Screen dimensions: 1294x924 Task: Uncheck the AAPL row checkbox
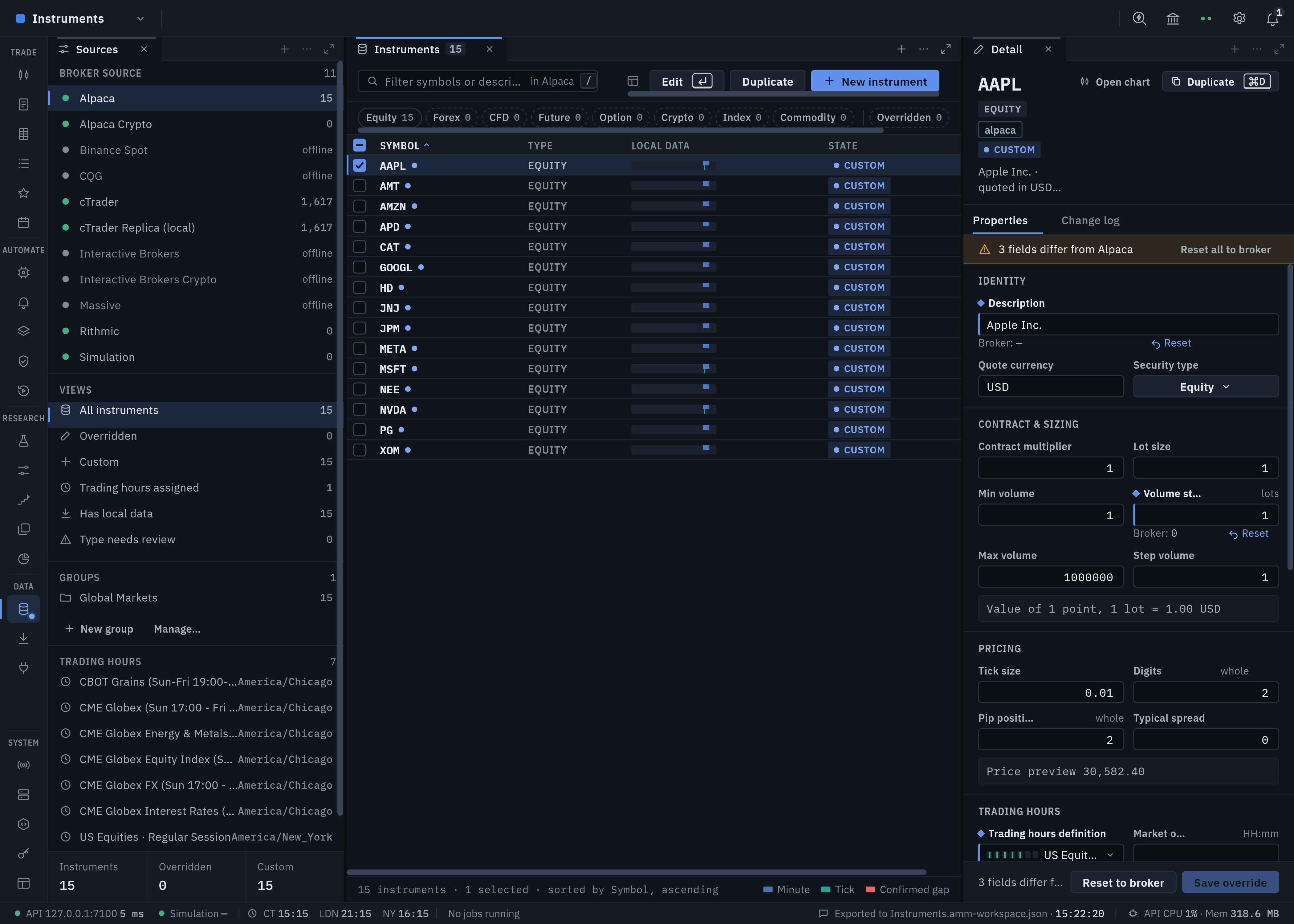(x=360, y=166)
